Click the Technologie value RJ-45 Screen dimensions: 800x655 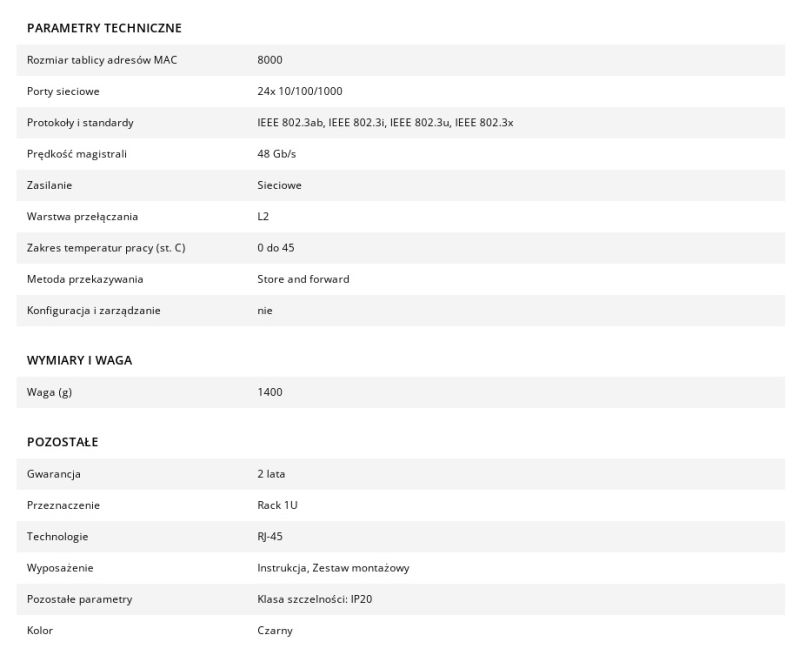pyautogui.click(x=270, y=537)
